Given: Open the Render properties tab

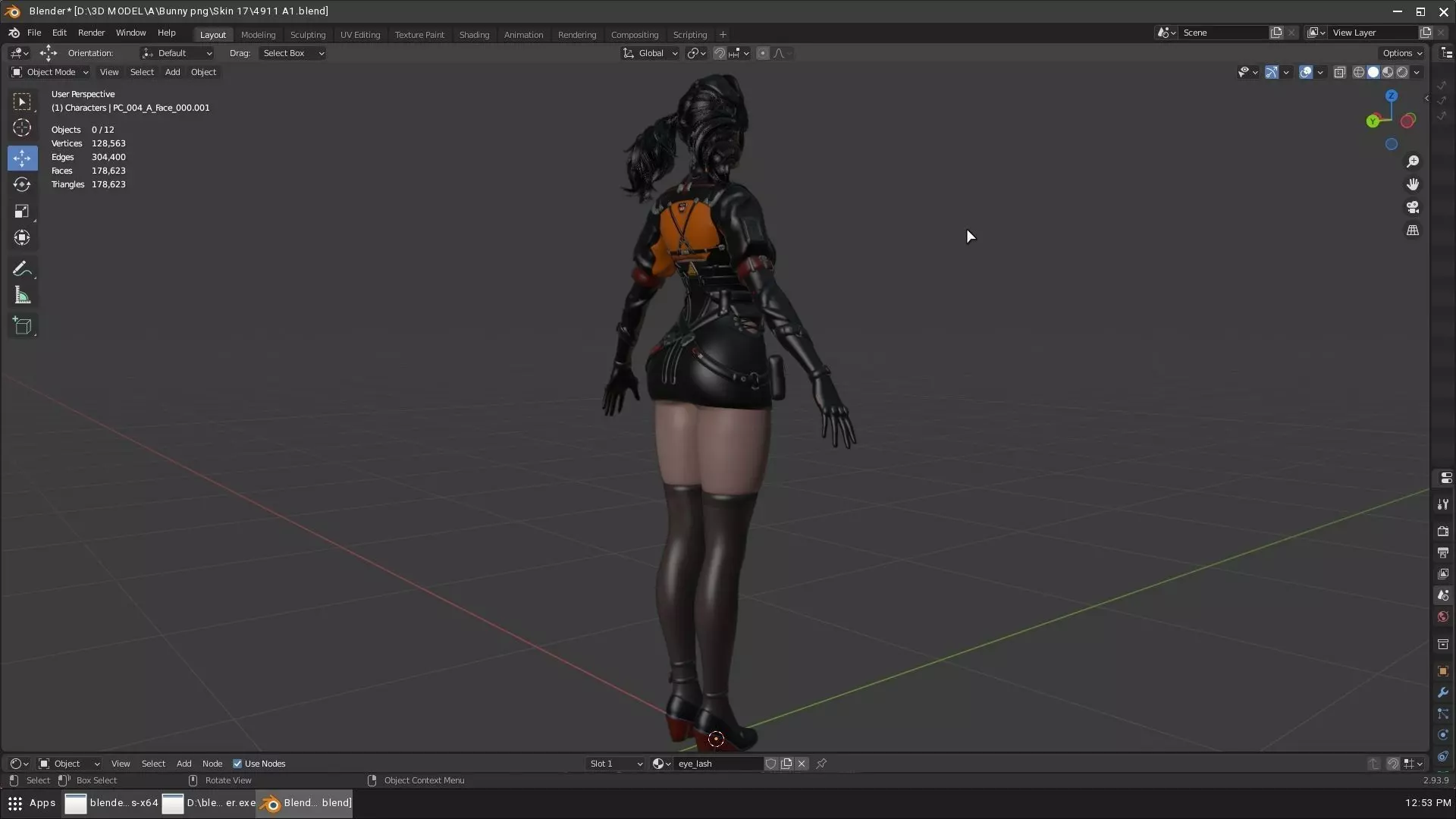Looking at the screenshot, I should (1443, 532).
